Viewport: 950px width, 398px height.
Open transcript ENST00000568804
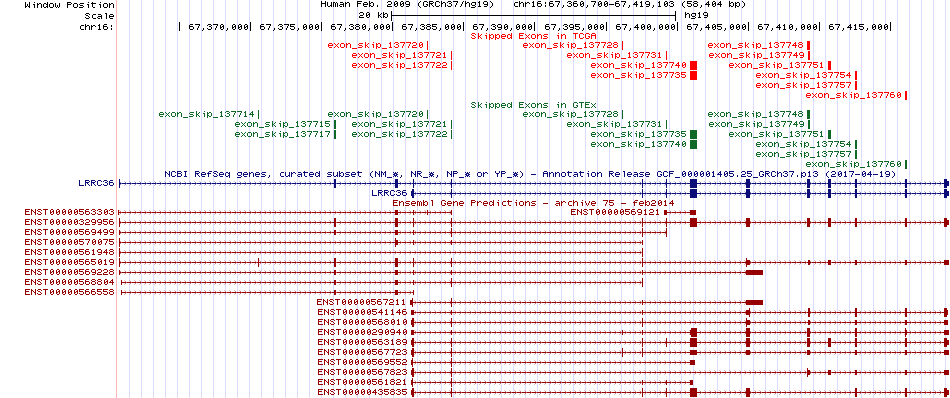(69, 282)
